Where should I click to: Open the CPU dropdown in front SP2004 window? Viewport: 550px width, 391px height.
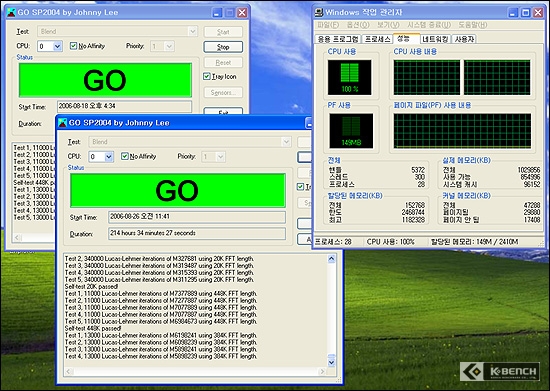point(109,157)
